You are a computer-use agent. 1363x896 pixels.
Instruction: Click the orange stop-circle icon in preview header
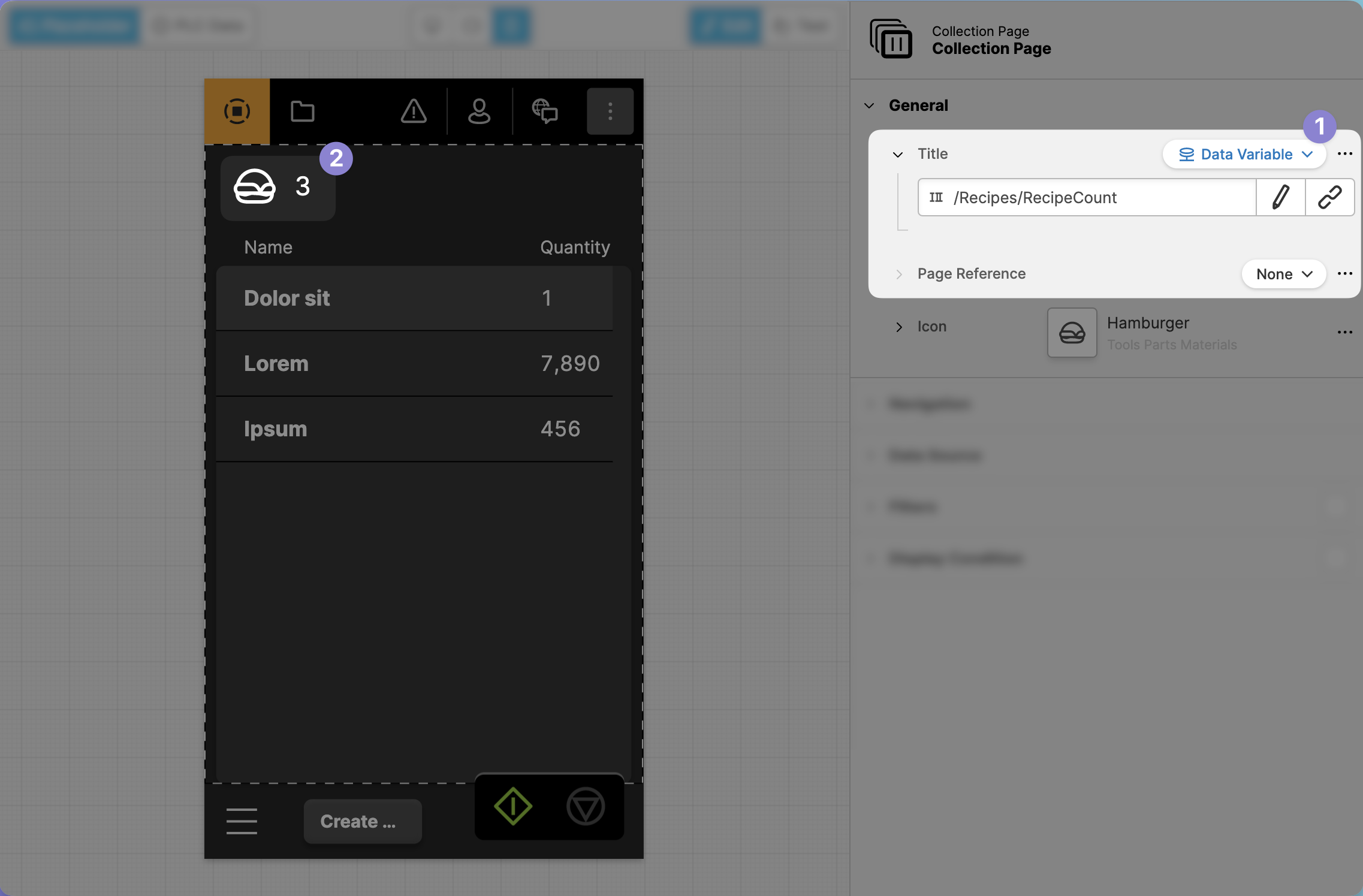(x=237, y=111)
